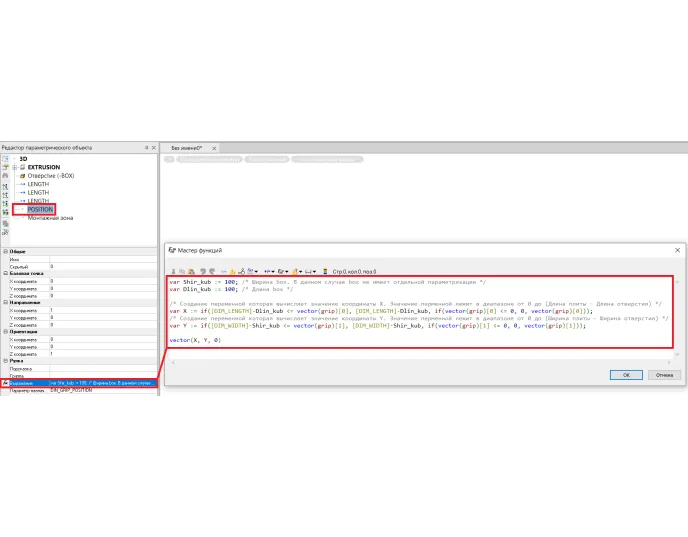Click the multicolored syntax color icon
The width and height of the screenshot is (688, 537).
[x=325, y=272]
